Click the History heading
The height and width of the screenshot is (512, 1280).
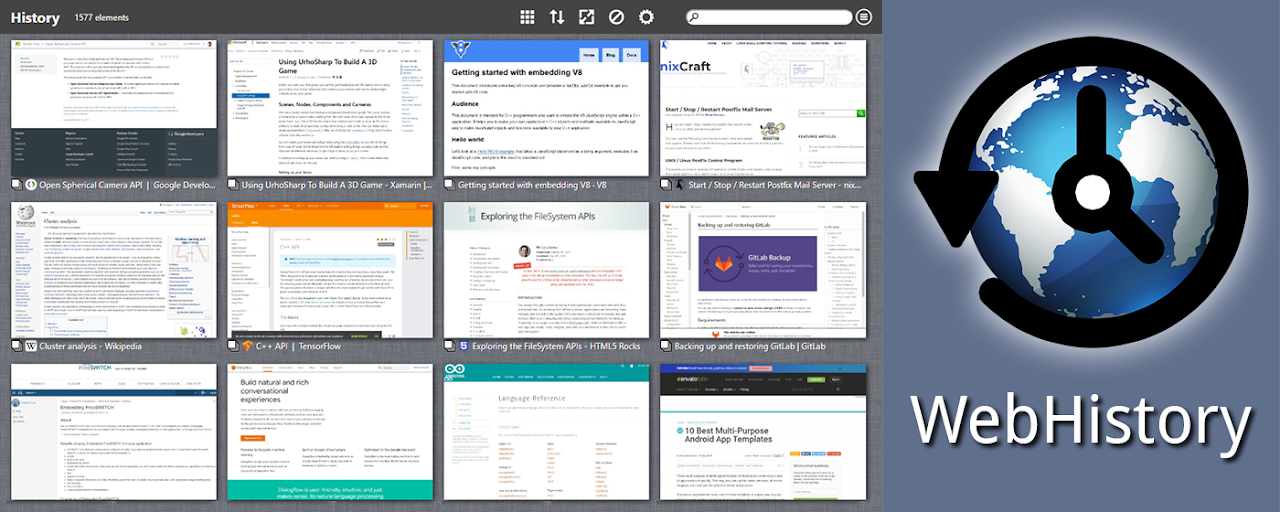click(x=36, y=18)
